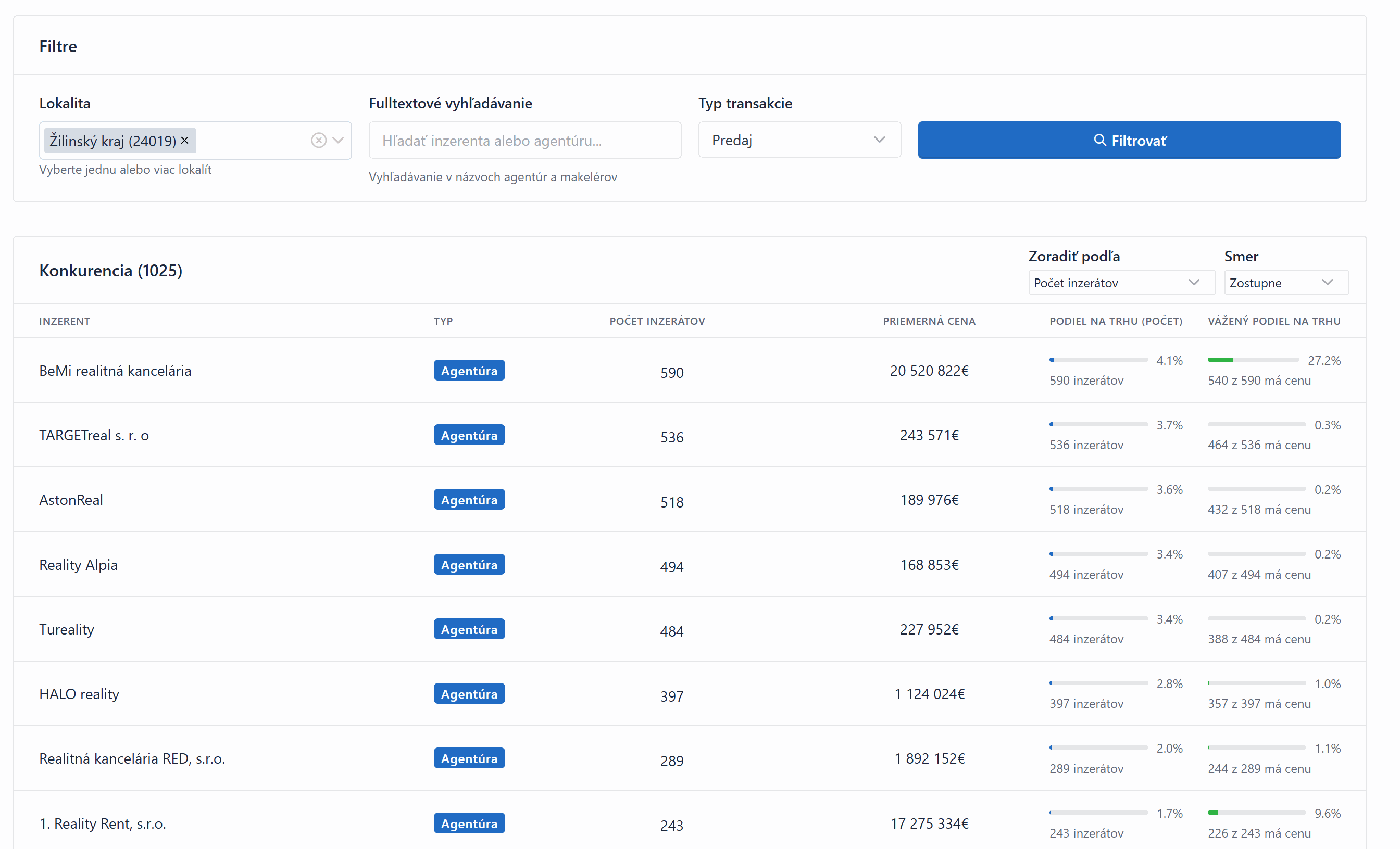Click the fulltext search input field
Image resolution: width=1400 pixels, height=849 pixels.
point(524,140)
